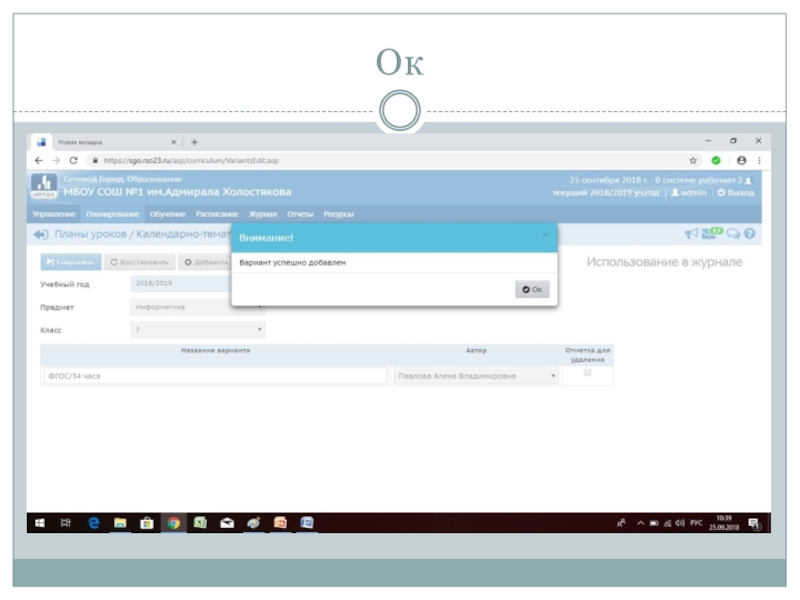Bookmark the page with the star icon
Image resolution: width=800 pixels, height=600 pixels.
[x=693, y=161]
